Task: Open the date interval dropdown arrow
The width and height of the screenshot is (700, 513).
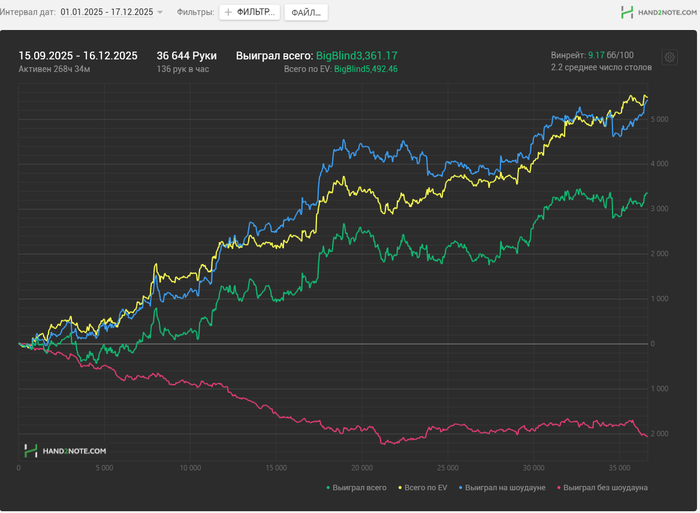Action: point(160,13)
